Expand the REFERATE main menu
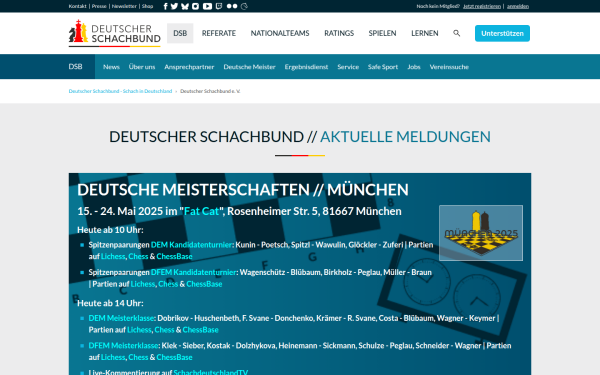This screenshot has width=600, height=375. coord(218,33)
